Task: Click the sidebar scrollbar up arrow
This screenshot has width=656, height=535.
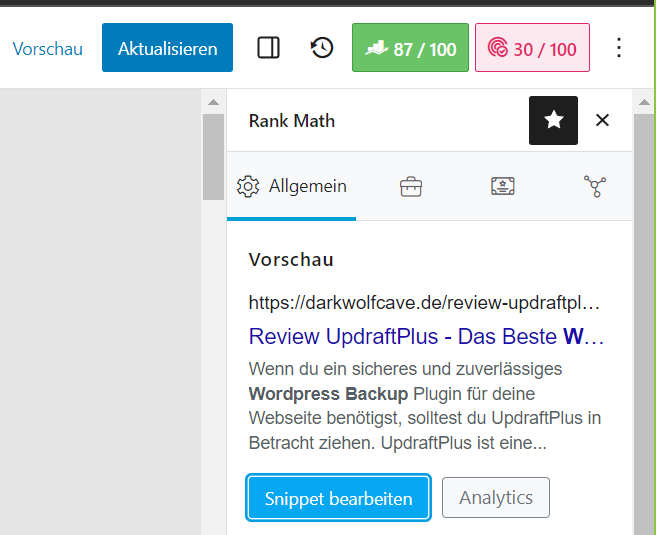Action: pyautogui.click(x=644, y=102)
